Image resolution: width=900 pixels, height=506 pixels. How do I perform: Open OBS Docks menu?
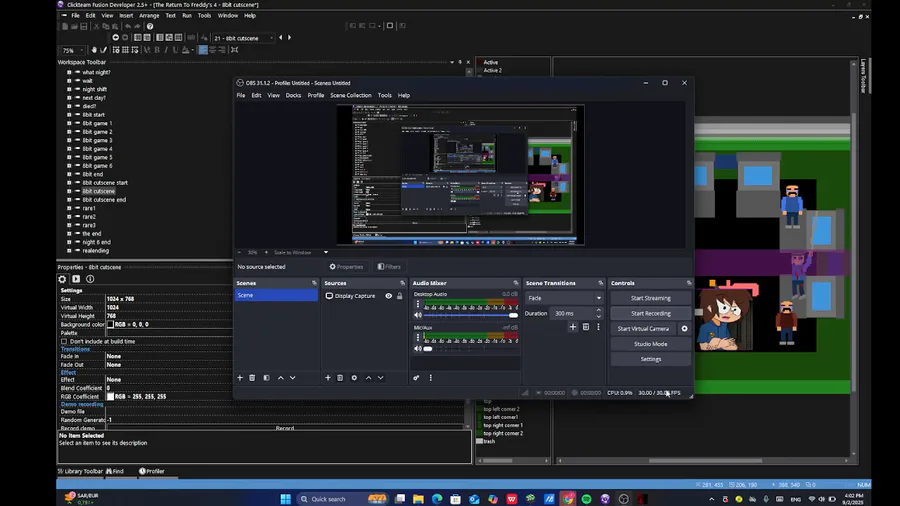tap(293, 95)
